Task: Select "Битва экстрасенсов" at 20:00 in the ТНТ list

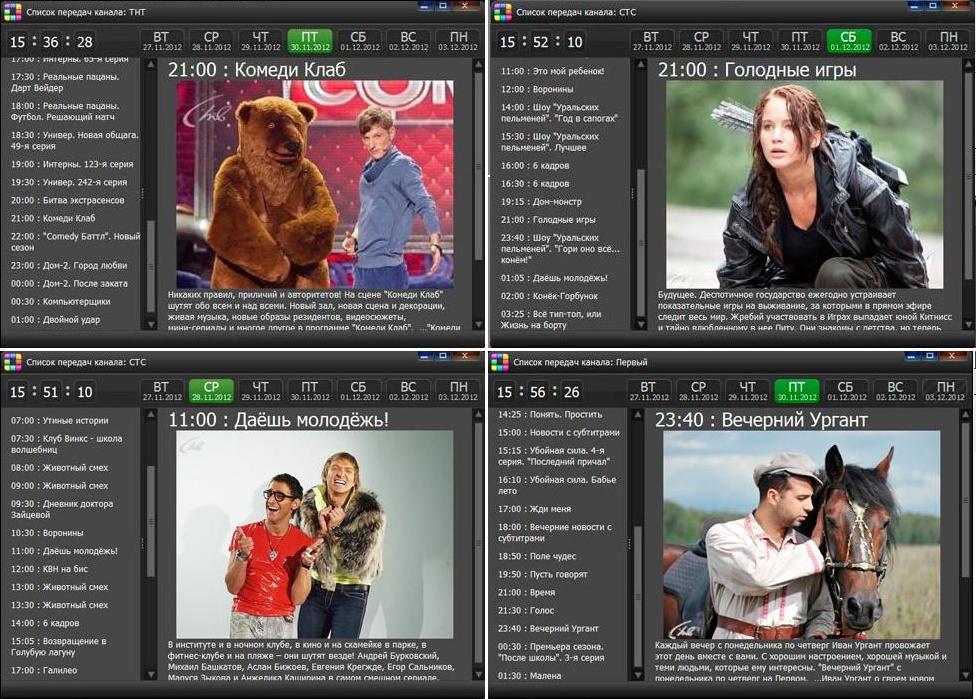Action: point(67,200)
